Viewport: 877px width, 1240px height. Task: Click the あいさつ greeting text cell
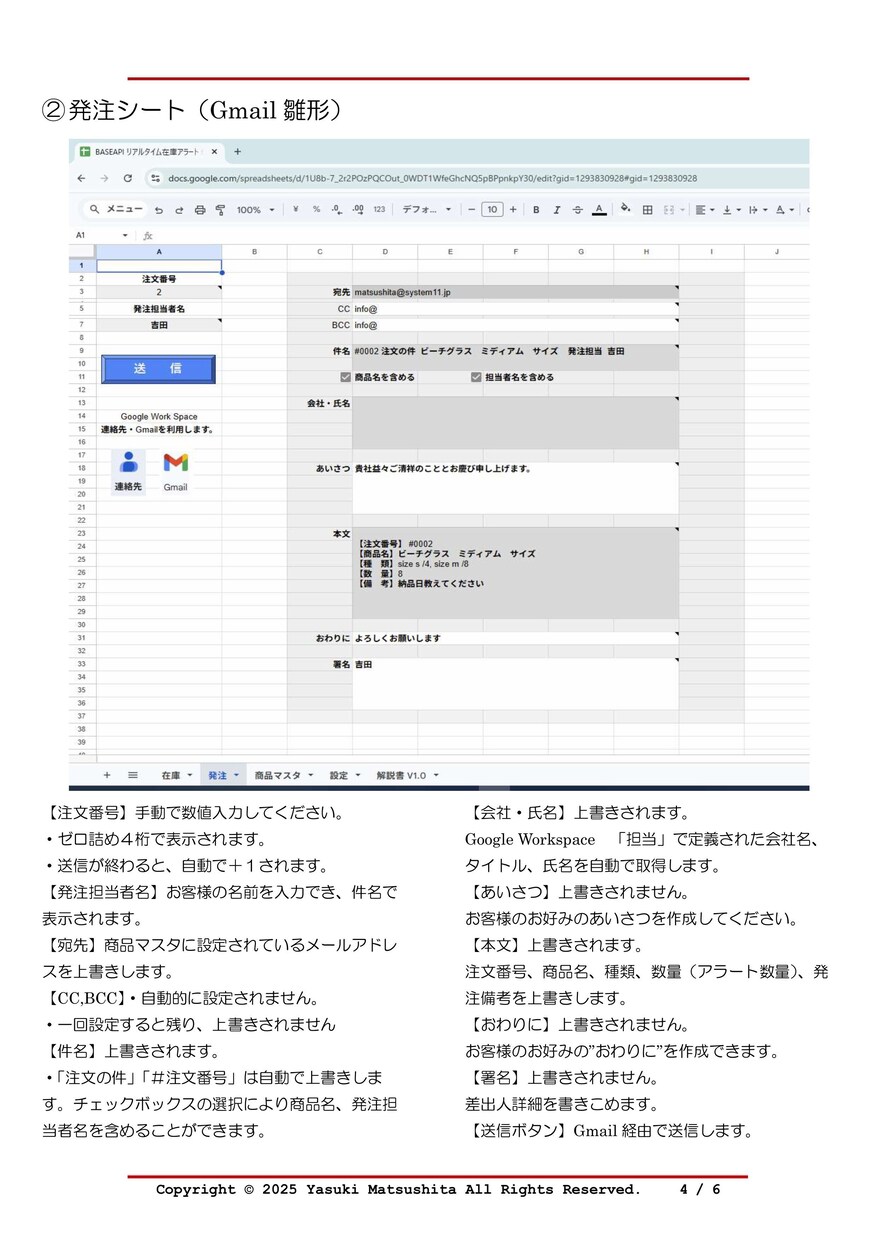coord(515,488)
